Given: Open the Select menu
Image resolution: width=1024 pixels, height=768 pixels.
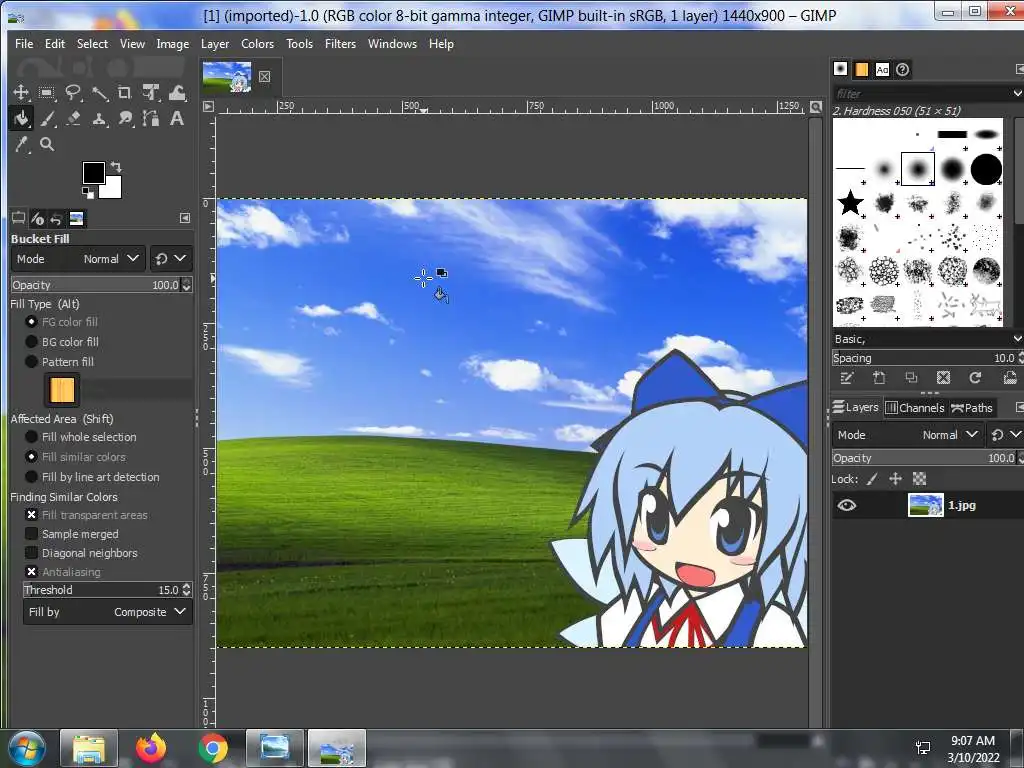Looking at the screenshot, I should [x=92, y=44].
